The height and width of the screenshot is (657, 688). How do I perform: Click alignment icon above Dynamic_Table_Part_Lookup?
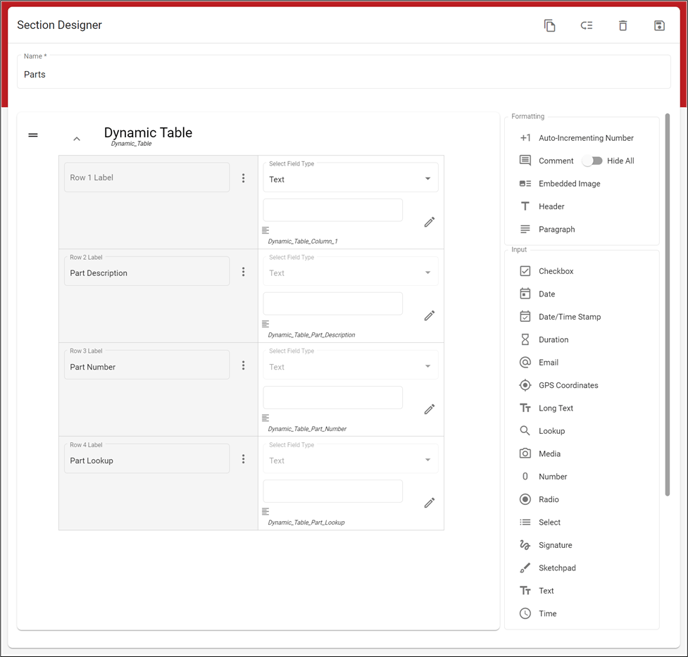coord(265,511)
